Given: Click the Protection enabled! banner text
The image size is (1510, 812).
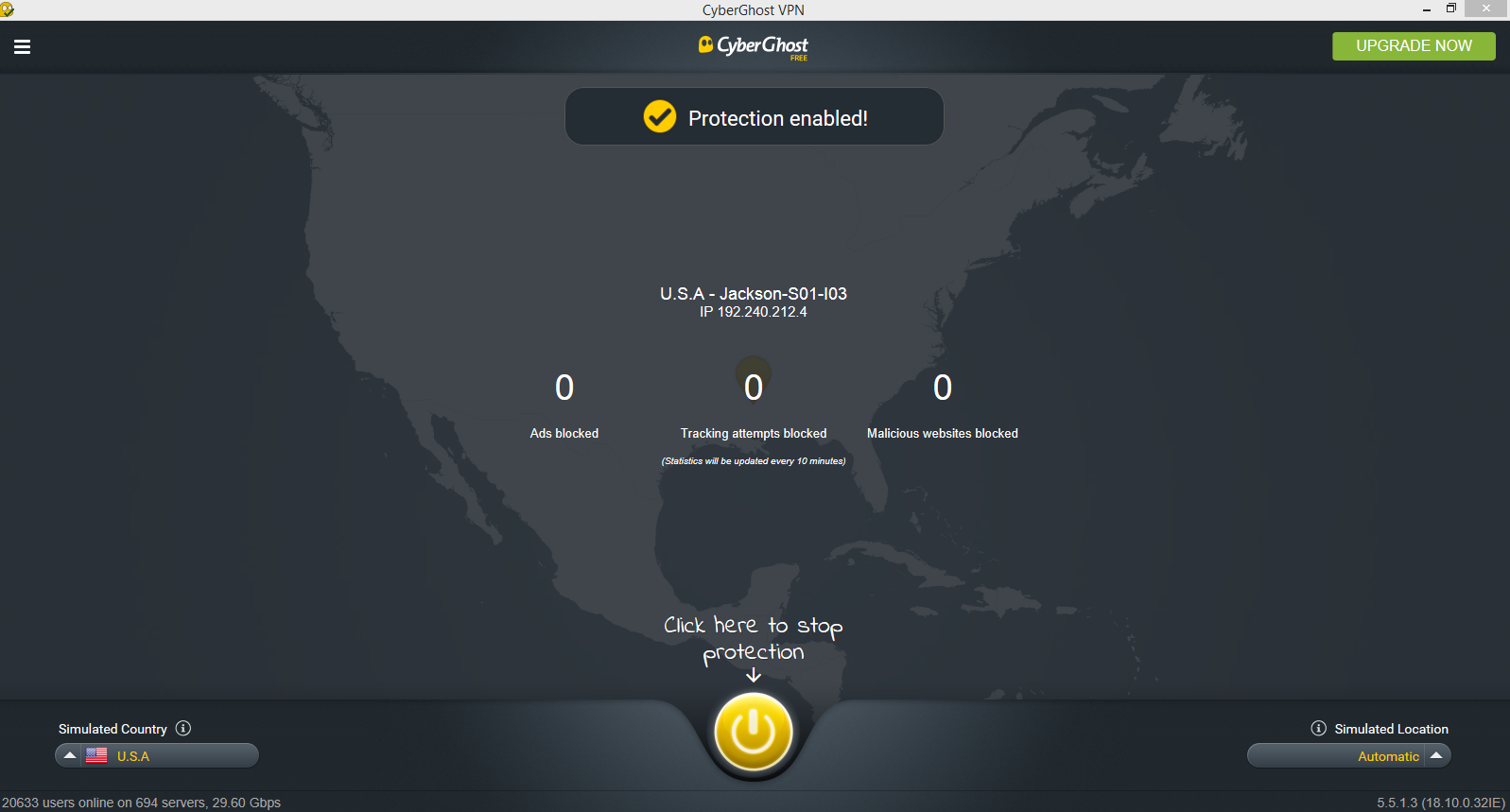Looking at the screenshot, I should click(777, 118).
